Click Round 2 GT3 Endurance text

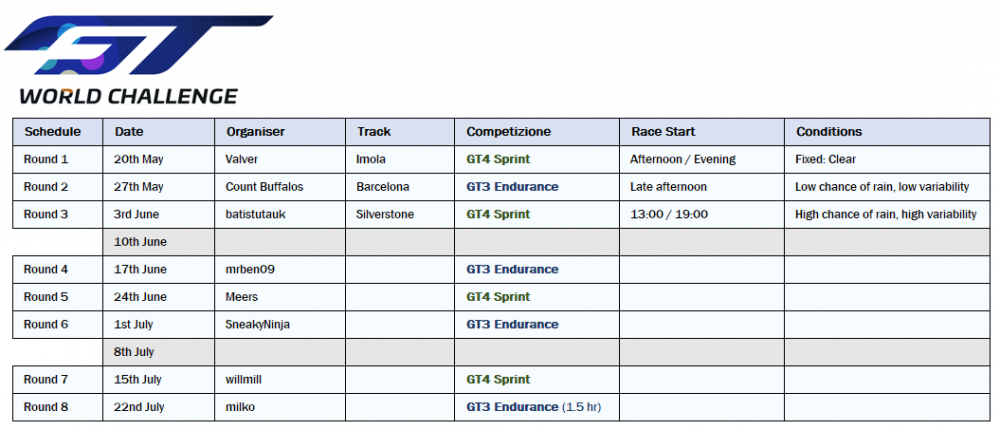coord(512,187)
